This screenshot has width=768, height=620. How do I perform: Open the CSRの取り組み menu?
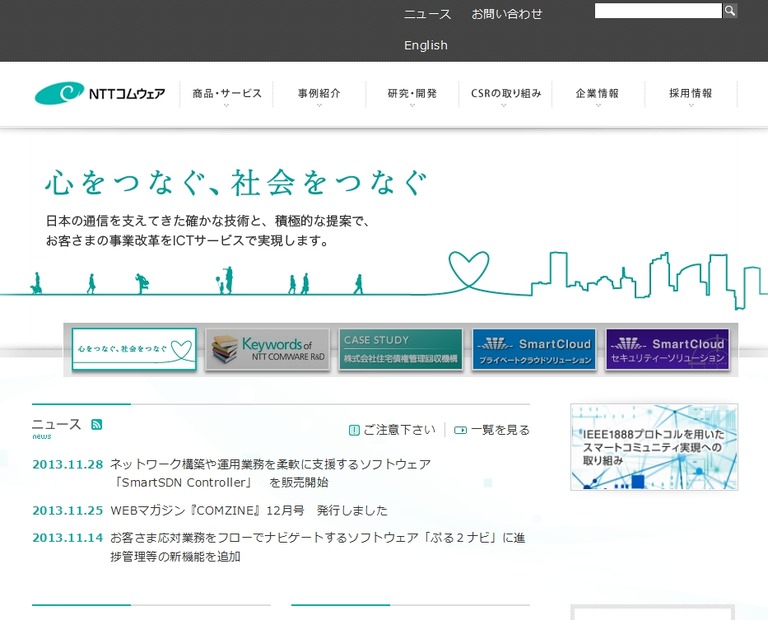(x=506, y=93)
